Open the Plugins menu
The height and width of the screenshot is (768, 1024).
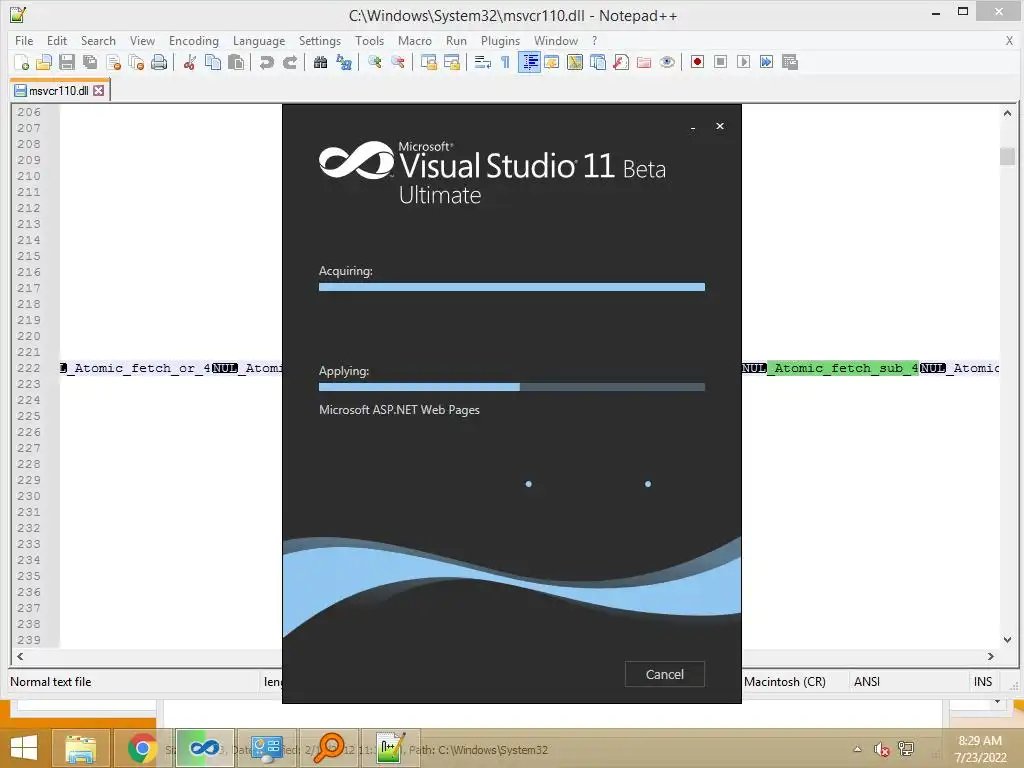tap(500, 40)
